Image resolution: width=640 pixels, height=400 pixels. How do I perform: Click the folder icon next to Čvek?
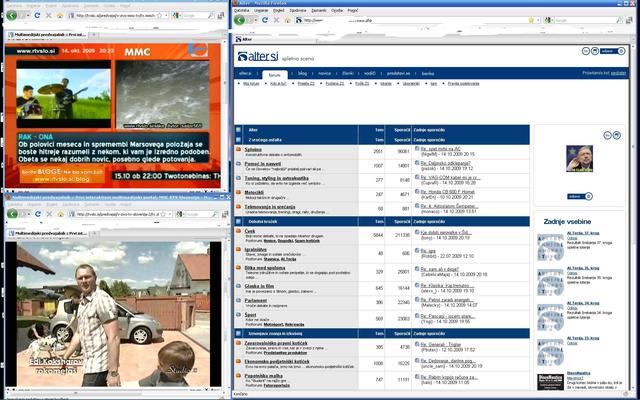(x=238, y=231)
